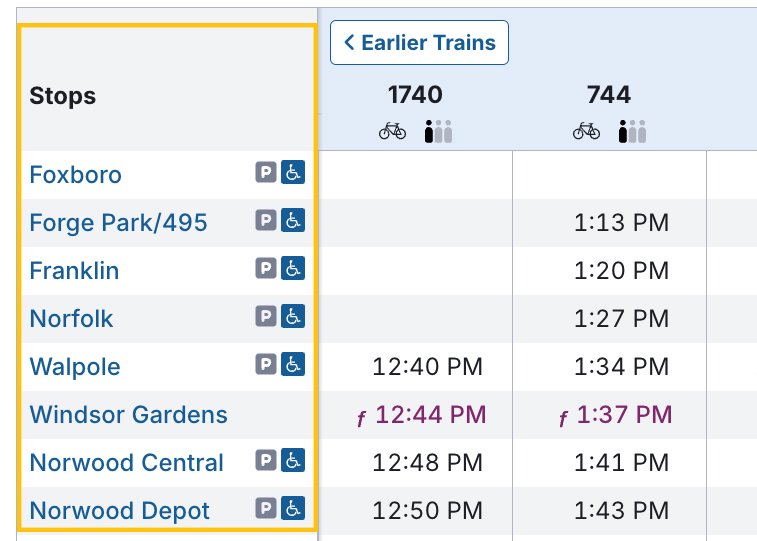The image size is (757, 541).
Task: Select the train 1740 column header
Action: point(415,95)
